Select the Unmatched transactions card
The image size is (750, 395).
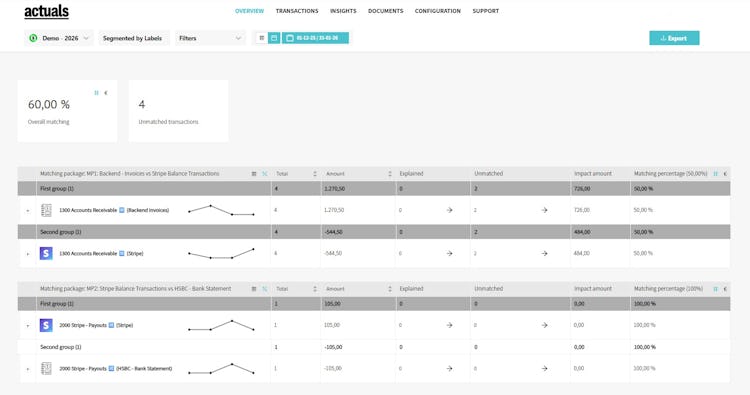tap(178, 111)
